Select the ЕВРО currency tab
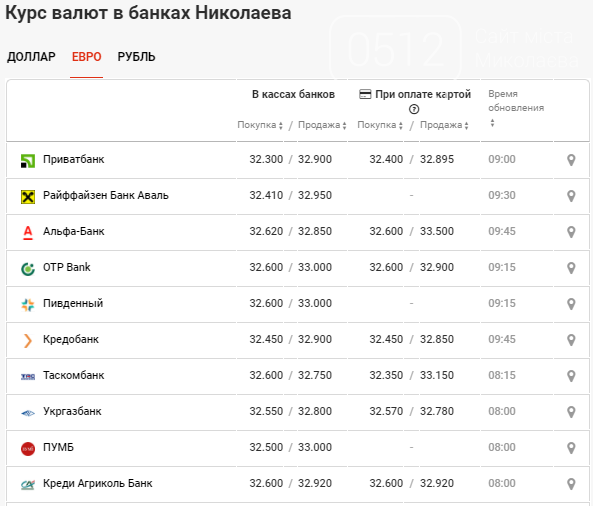 (x=87, y=57)
